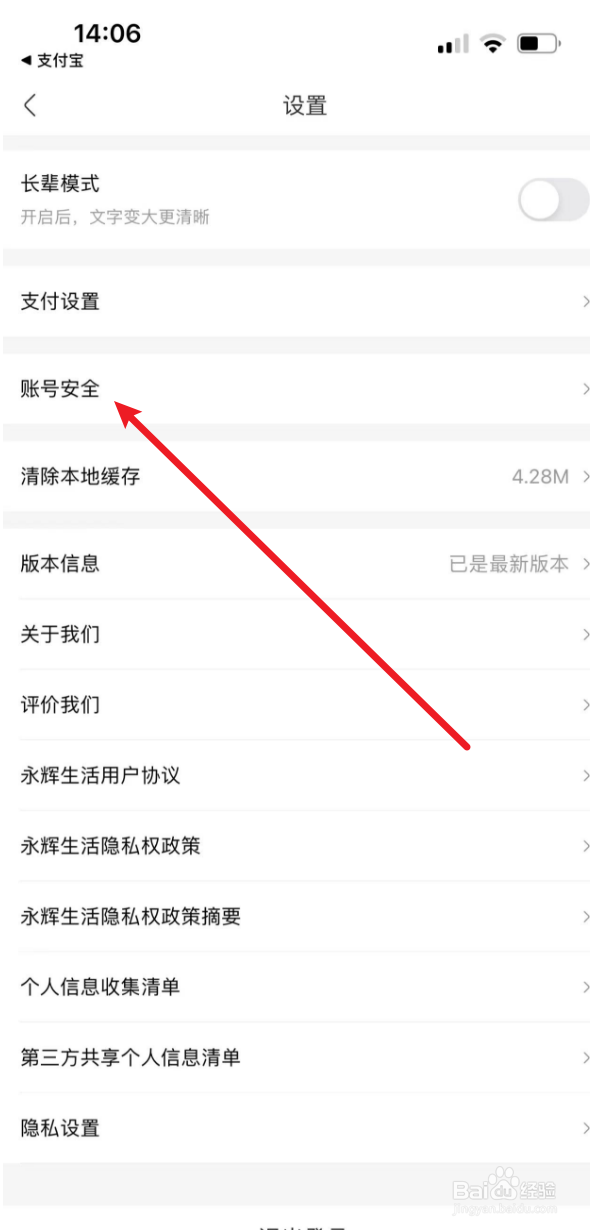Open 版本信息 version info
This screenshot has height=1230, width=590.
click(x=295, y=564)
